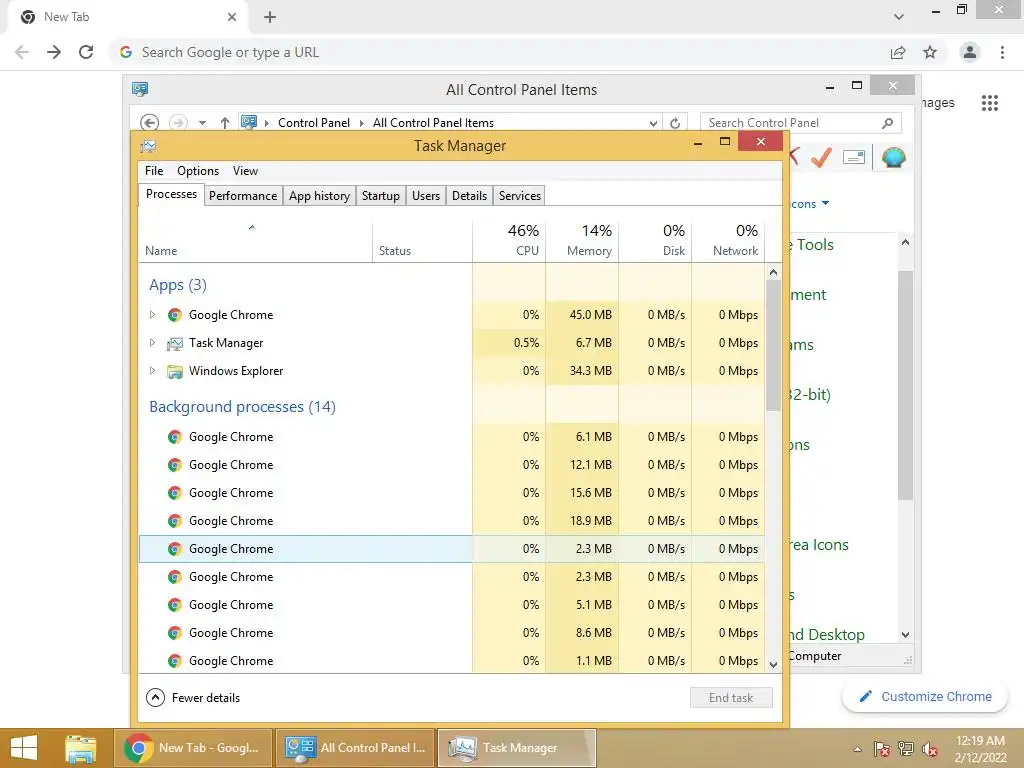Click the Search Control Panel field
The image size is (1024, 768).
(801, 123)
